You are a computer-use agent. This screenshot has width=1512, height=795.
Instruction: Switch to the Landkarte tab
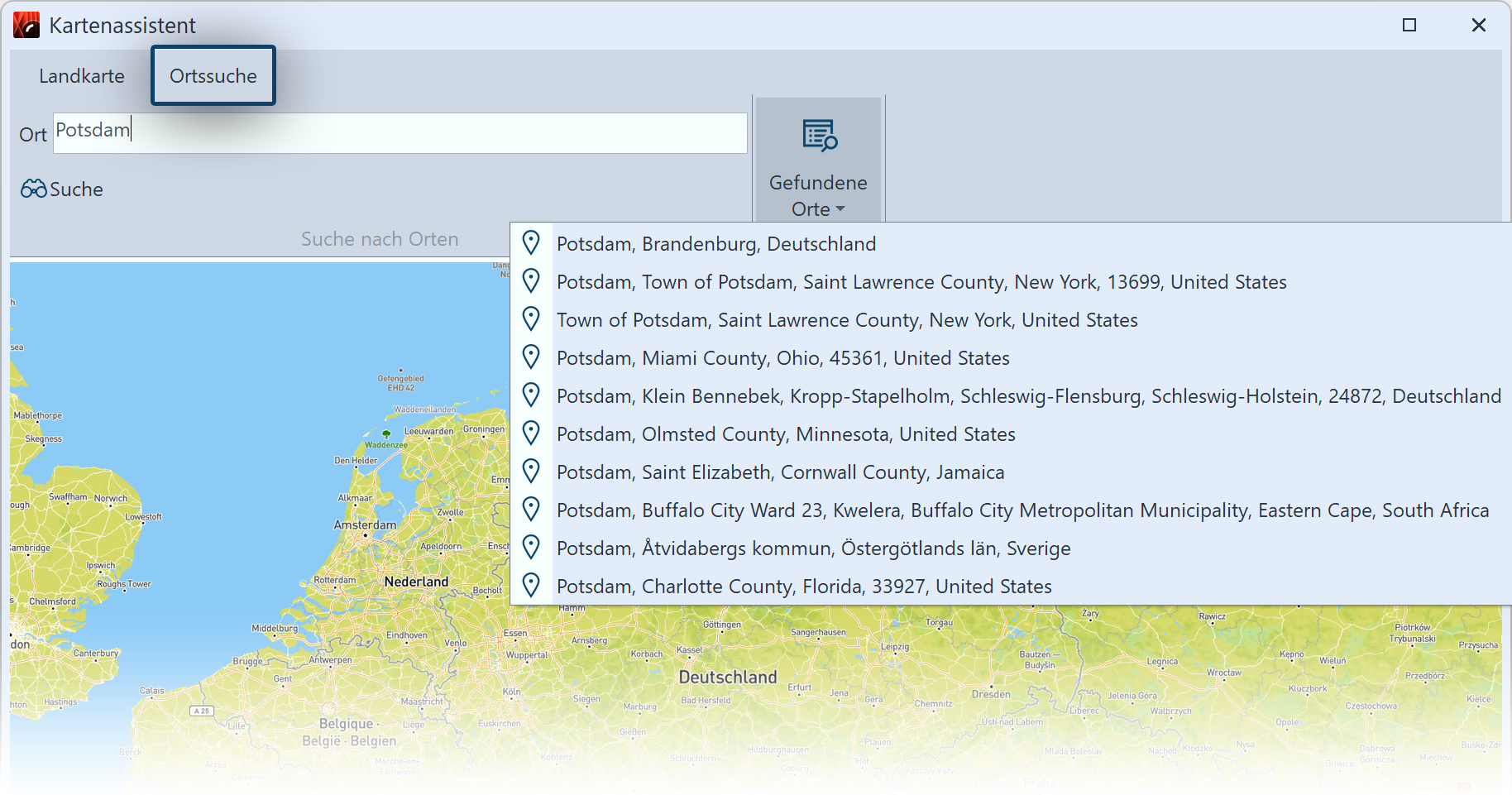(x=82, y=76)
